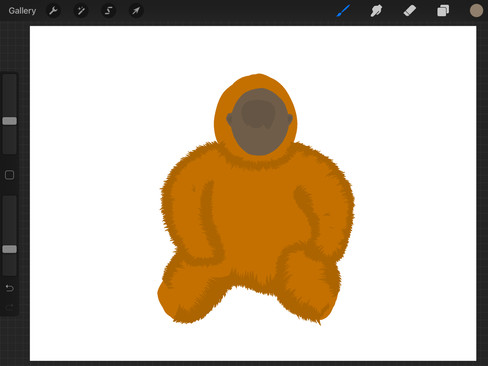Image resolution: width=488 pixels, height=366 pixels.
Task: Click the brush size slider handle
Action: tap(10, 121)
